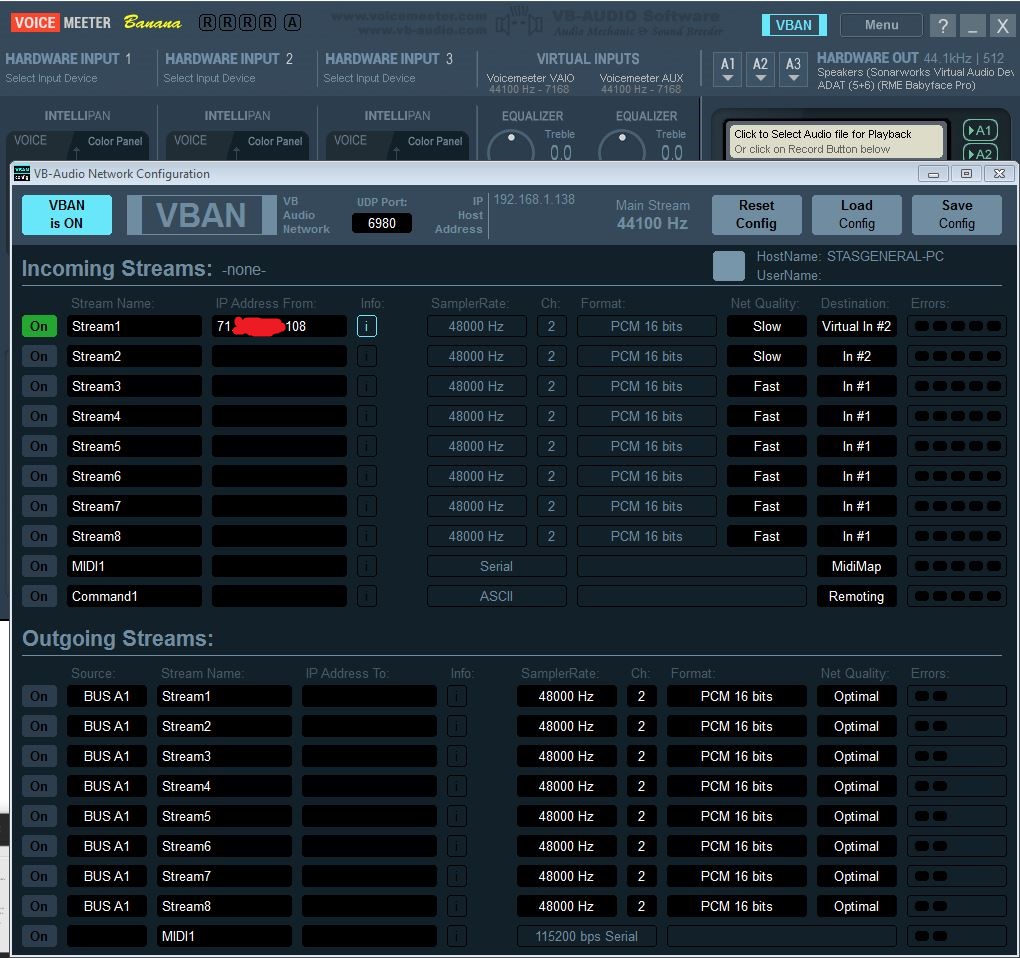Open the A2 hardware out dropdown
This screenshot has height=958, width=1020.
(760, 69)
